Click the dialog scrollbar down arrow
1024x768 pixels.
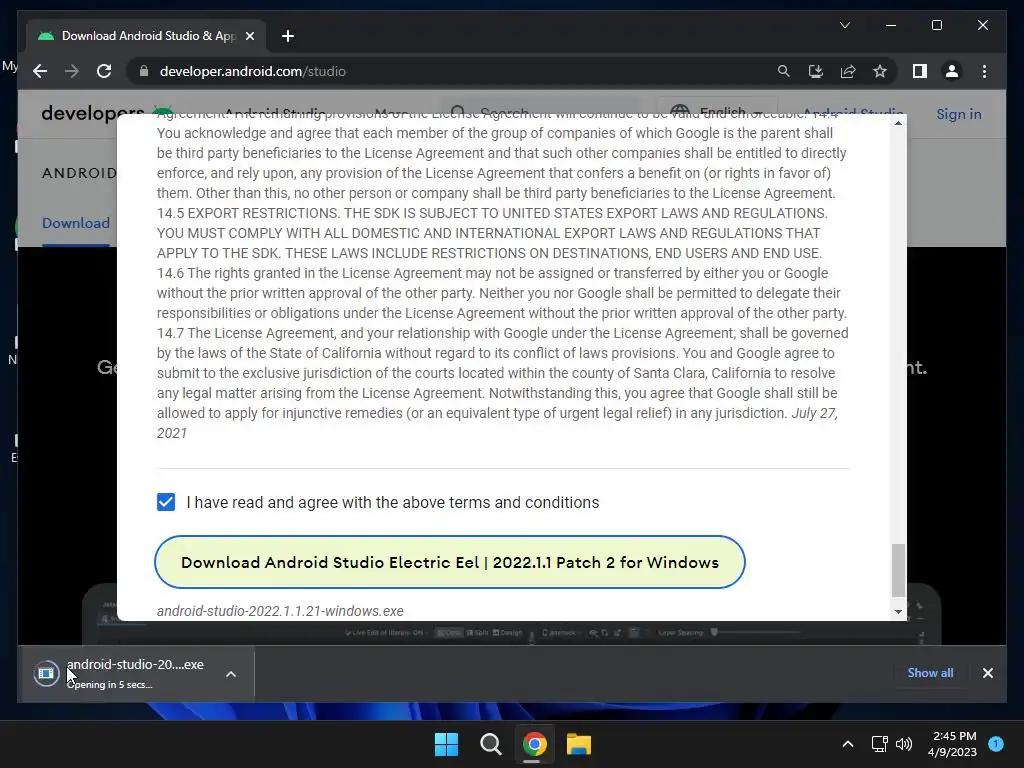pyautogui.click(x=899, y=612)
